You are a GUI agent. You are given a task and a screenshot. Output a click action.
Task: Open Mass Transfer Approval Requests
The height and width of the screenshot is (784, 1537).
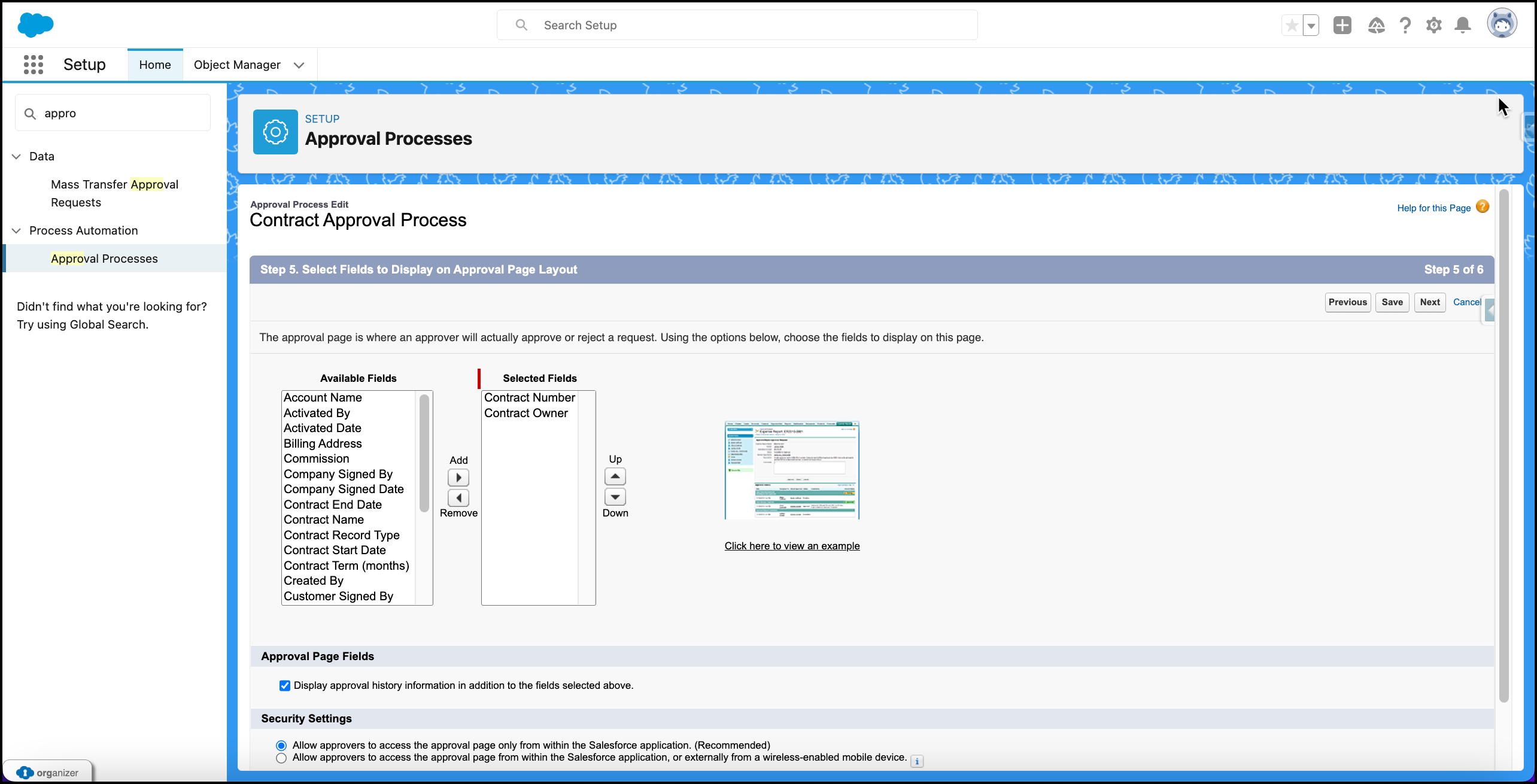point(114,193)
